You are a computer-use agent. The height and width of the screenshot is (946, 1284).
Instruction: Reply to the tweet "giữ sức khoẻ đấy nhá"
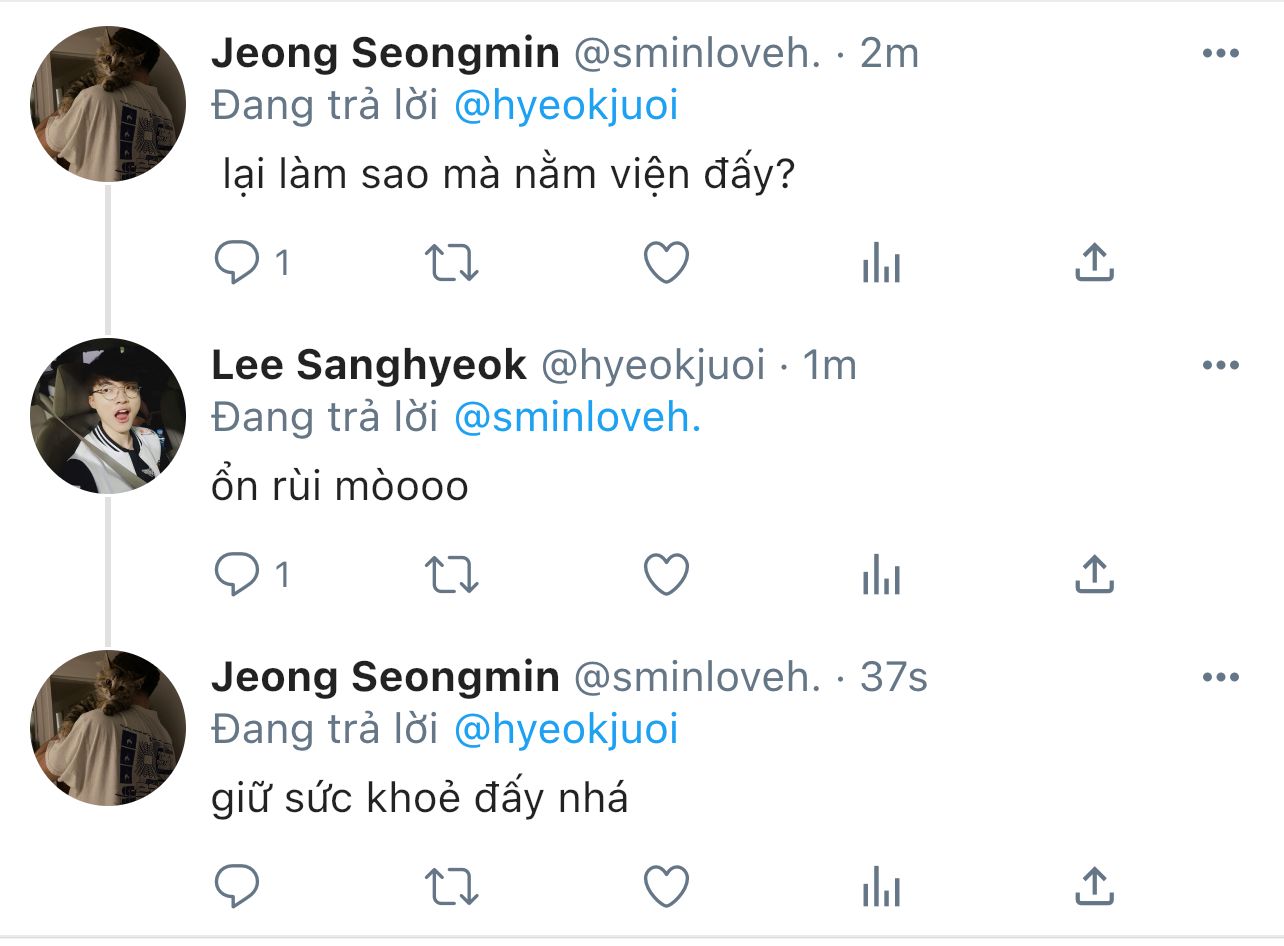pyautogui.click(x=237, y=886)
